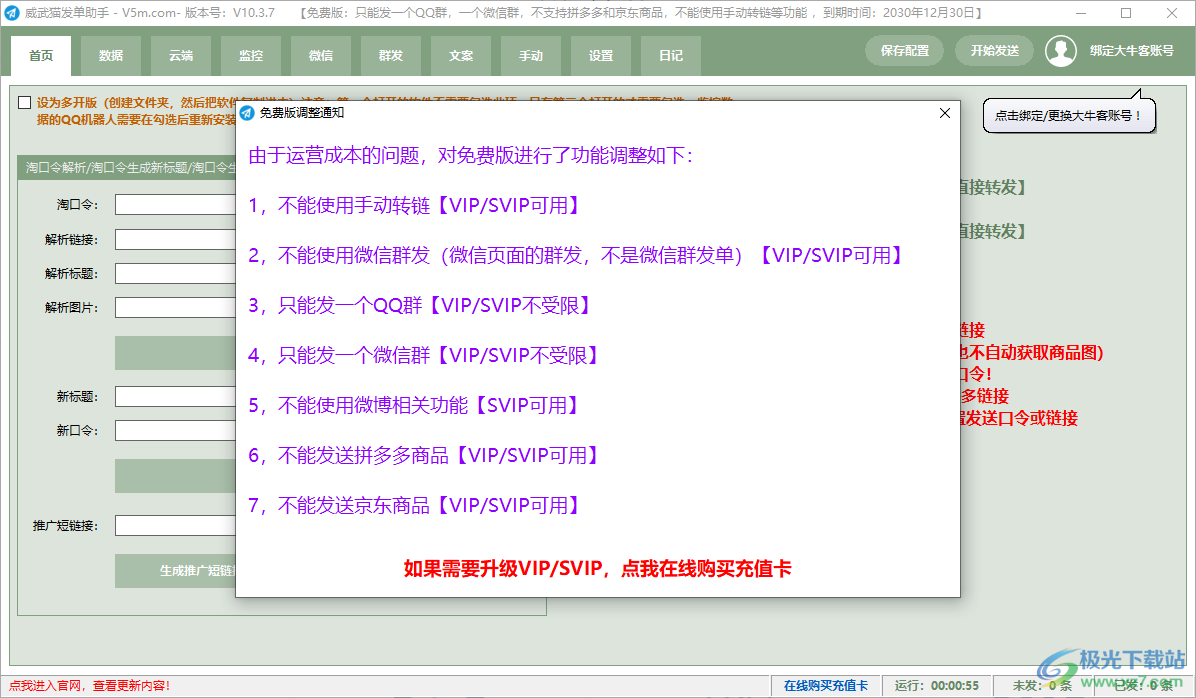Click the 解析图片 input field
The image size is (1196, 698).
pos(176,307)
